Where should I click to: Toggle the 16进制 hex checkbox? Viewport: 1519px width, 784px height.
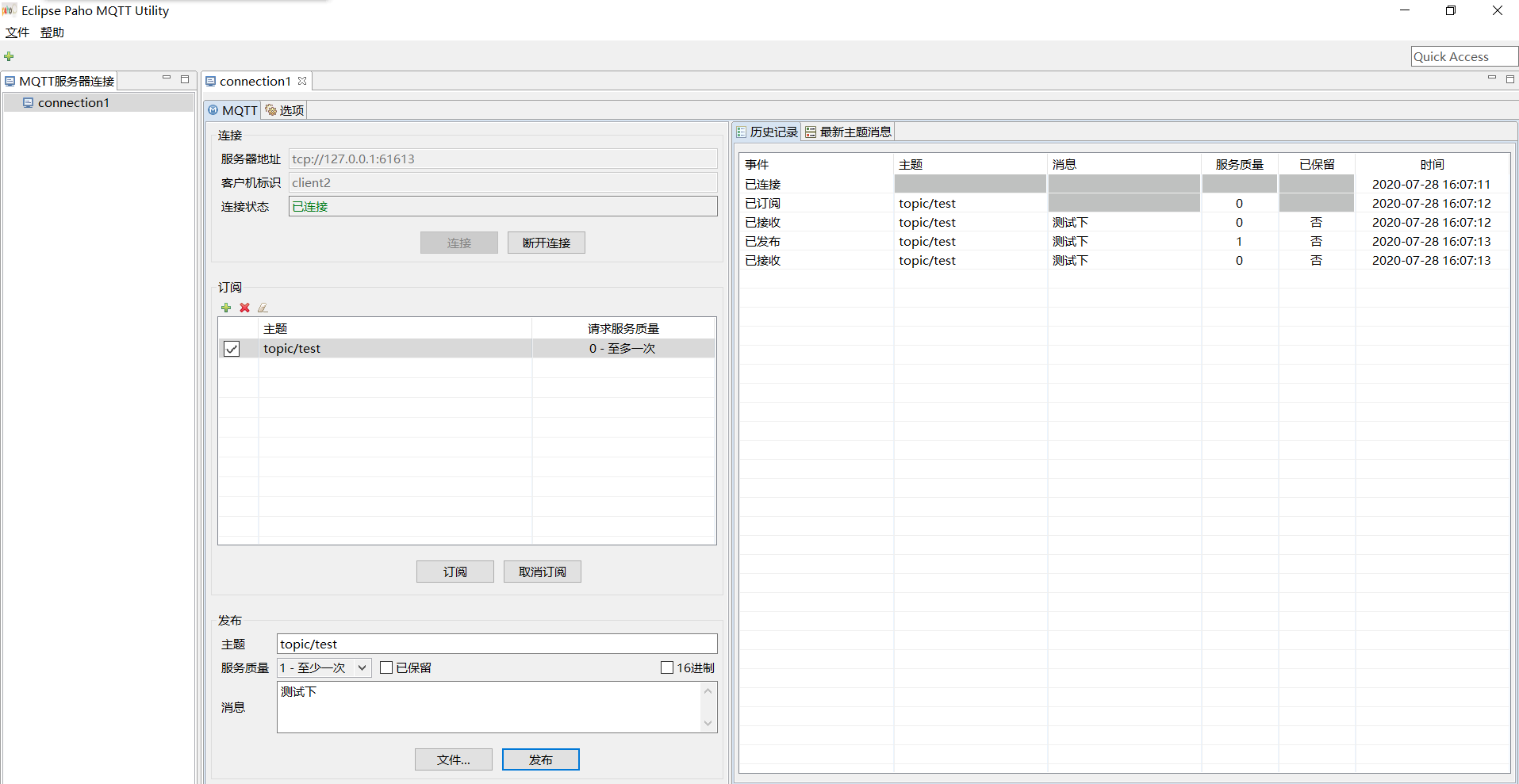(667, 667)
